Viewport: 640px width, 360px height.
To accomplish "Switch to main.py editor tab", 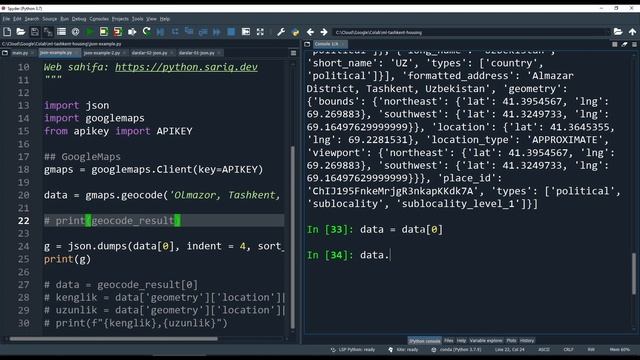I will 20,53.
